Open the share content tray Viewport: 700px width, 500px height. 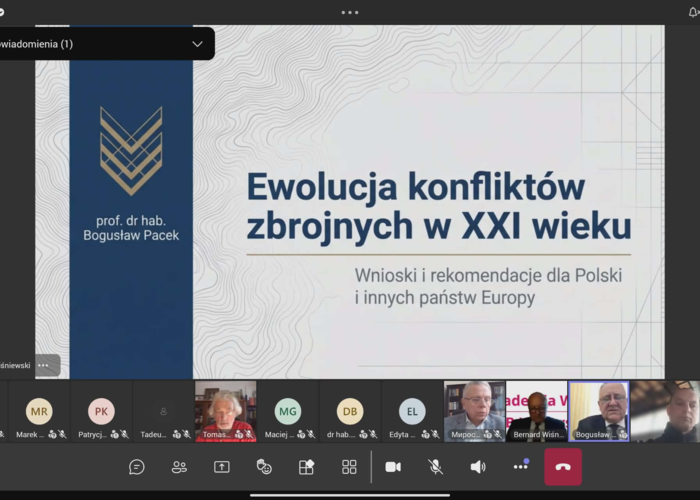[x=221, y=467]
